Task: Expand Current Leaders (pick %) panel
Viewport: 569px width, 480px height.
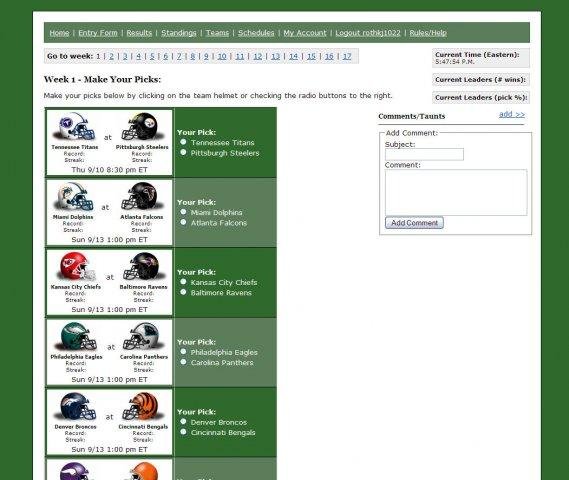Action: (x=481, y=98)
